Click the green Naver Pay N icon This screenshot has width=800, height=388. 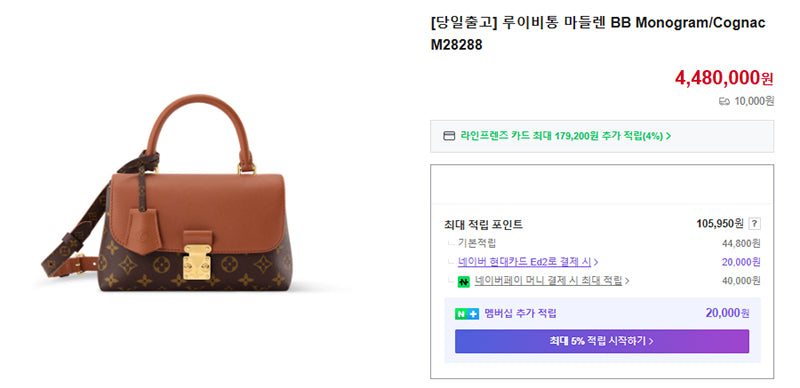click(x=463, y=281)
